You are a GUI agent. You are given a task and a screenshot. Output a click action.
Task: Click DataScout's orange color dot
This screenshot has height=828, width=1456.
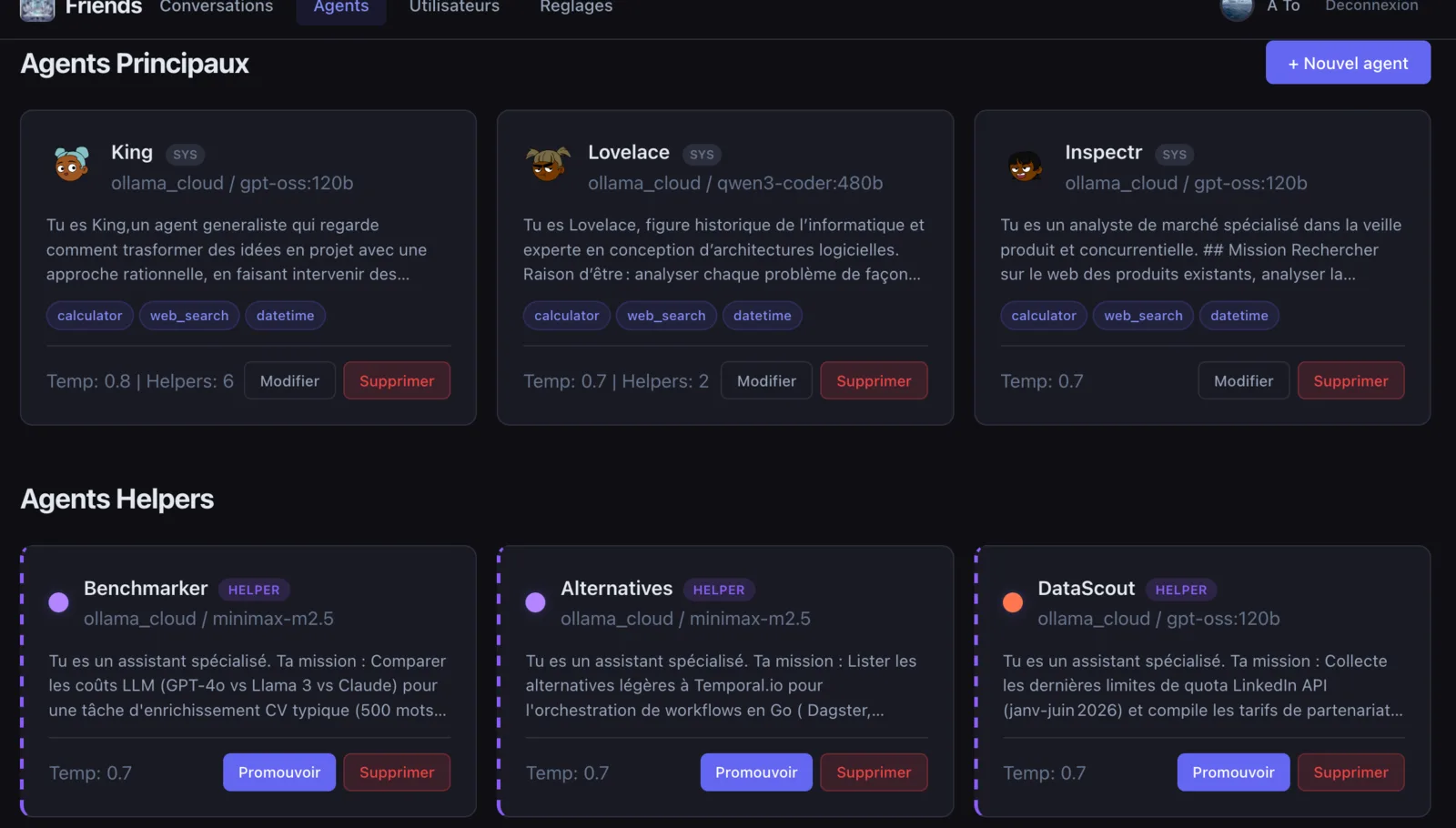(x=1013, y=602)
